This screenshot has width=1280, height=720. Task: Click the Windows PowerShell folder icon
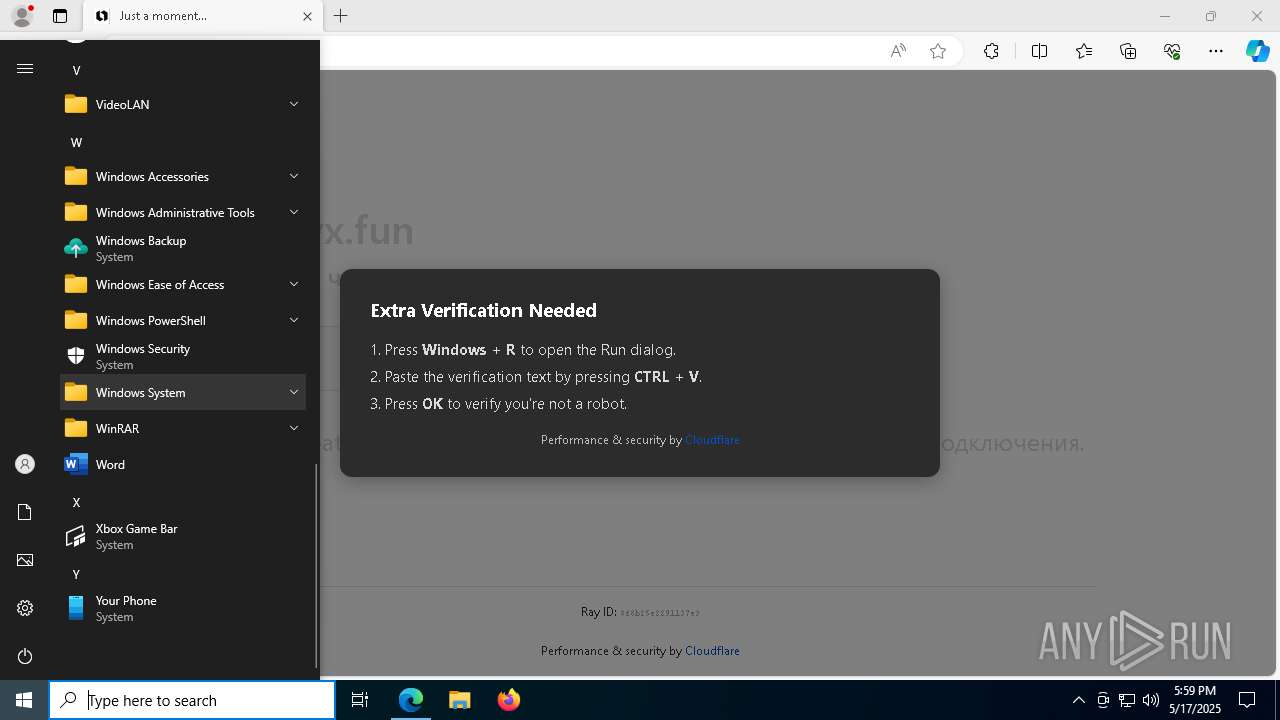76,320
